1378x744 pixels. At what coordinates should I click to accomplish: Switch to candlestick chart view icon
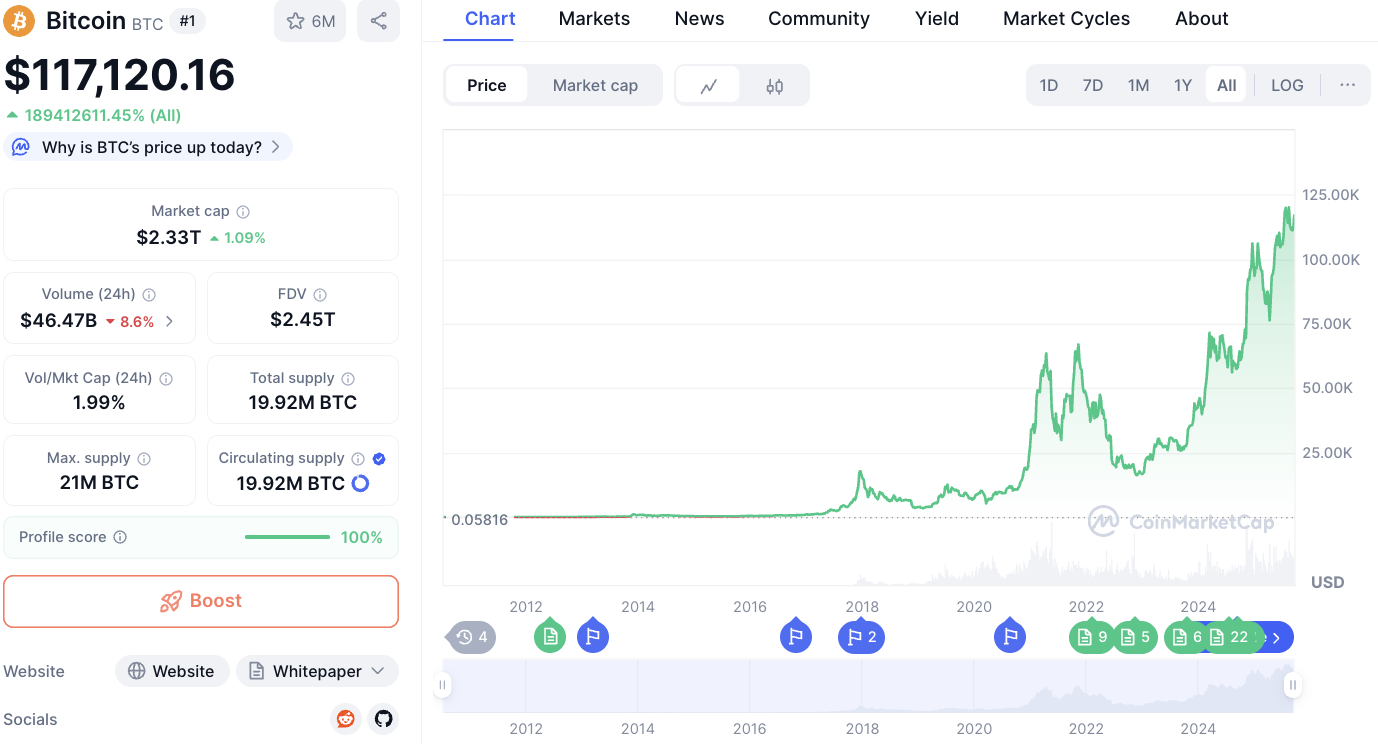(775, 86)
